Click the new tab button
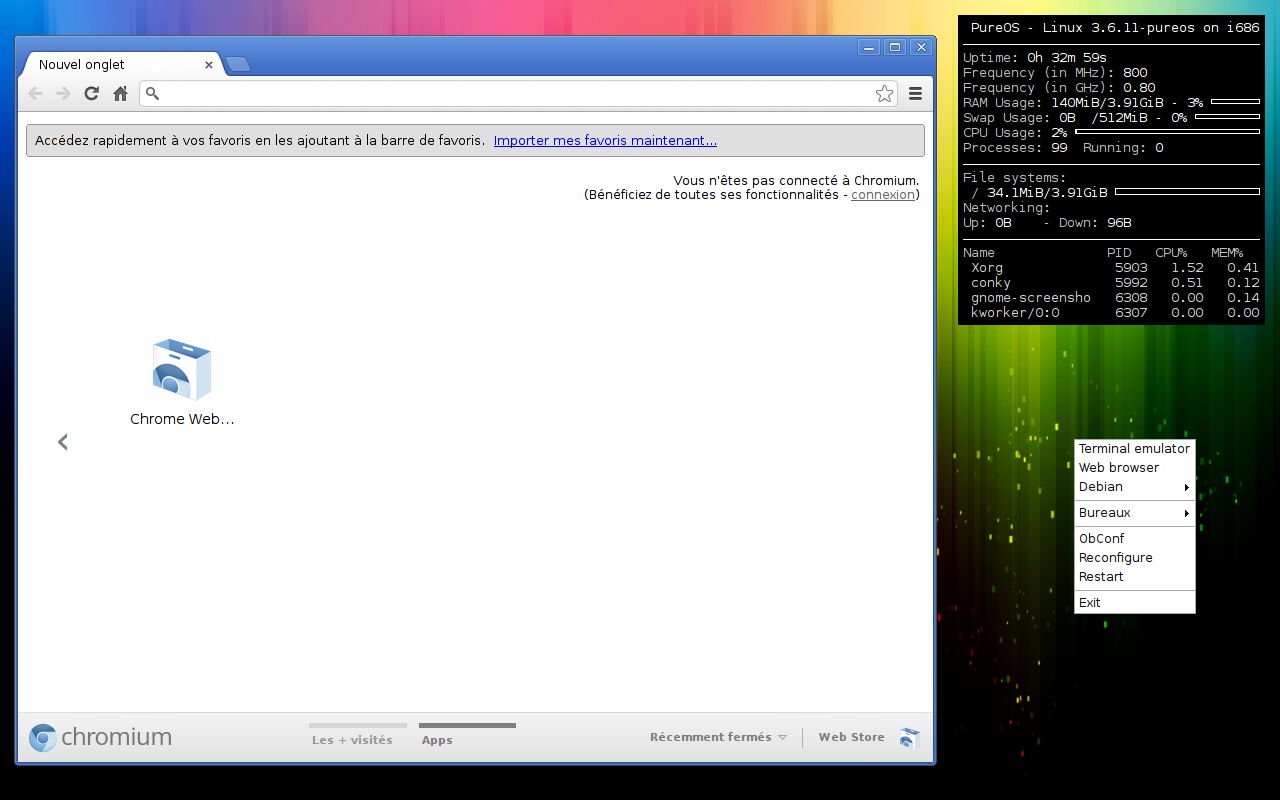1280x800 pixels. [237, 65]
